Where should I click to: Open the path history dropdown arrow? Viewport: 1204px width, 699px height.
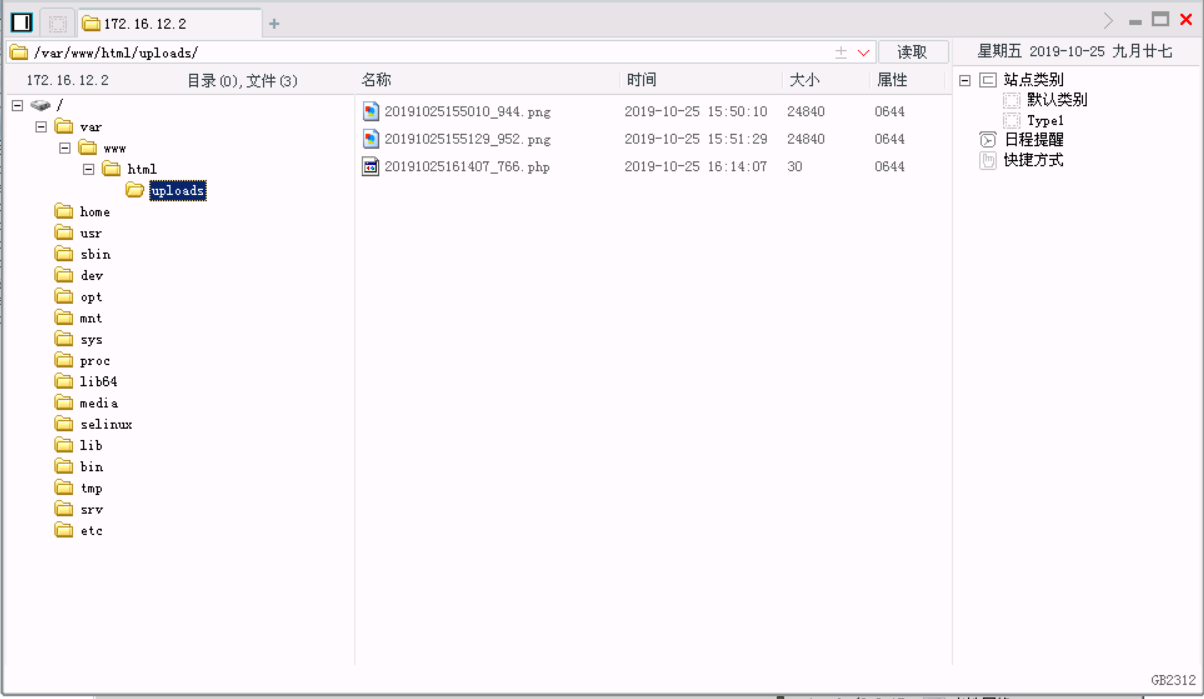click(864, 51)
